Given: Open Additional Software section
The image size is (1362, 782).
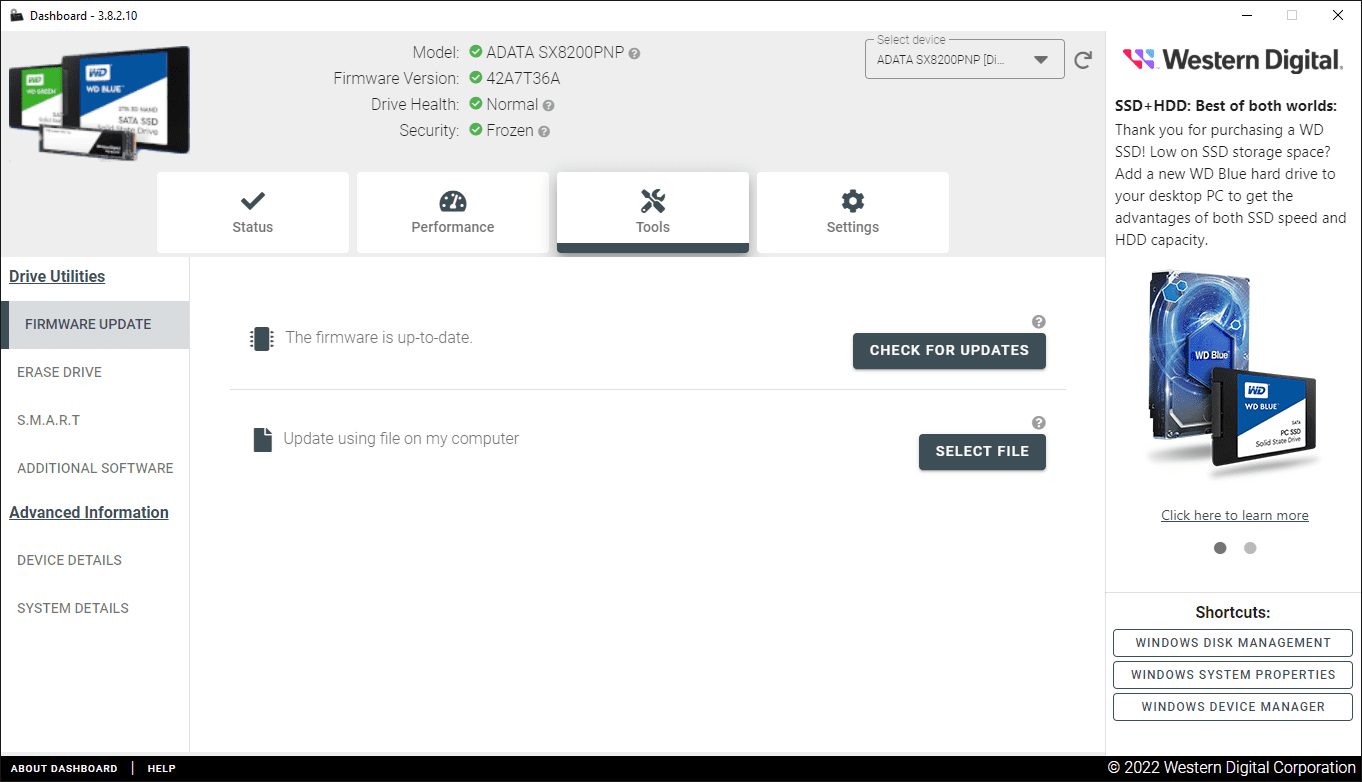Looking at the screenshot, I should (95, 468).
